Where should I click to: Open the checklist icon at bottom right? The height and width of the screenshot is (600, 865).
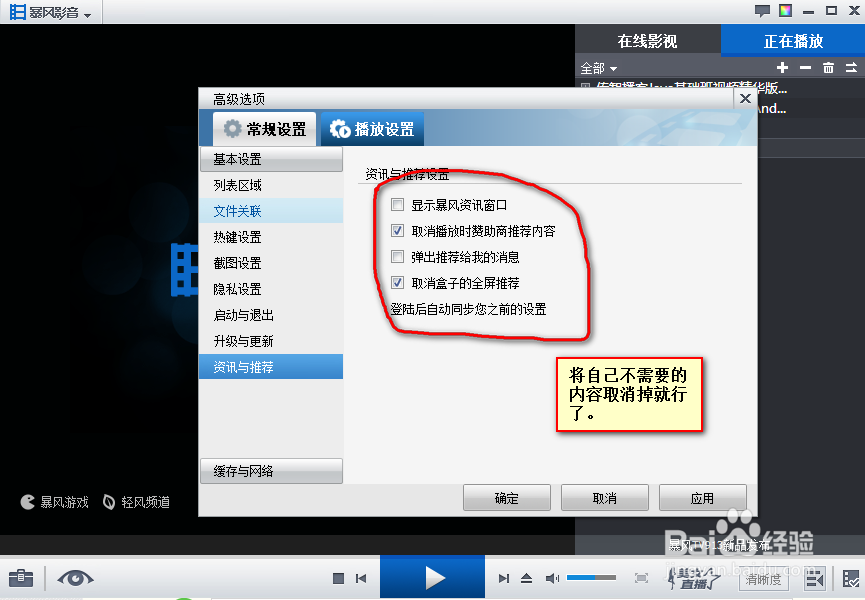tap(851, 578)
